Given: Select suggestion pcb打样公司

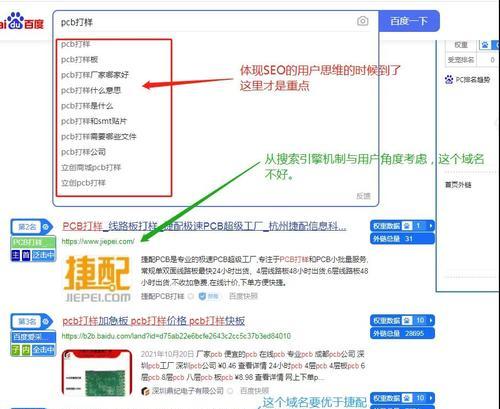Looking at the screenshot, I should [x=83, y=152].
